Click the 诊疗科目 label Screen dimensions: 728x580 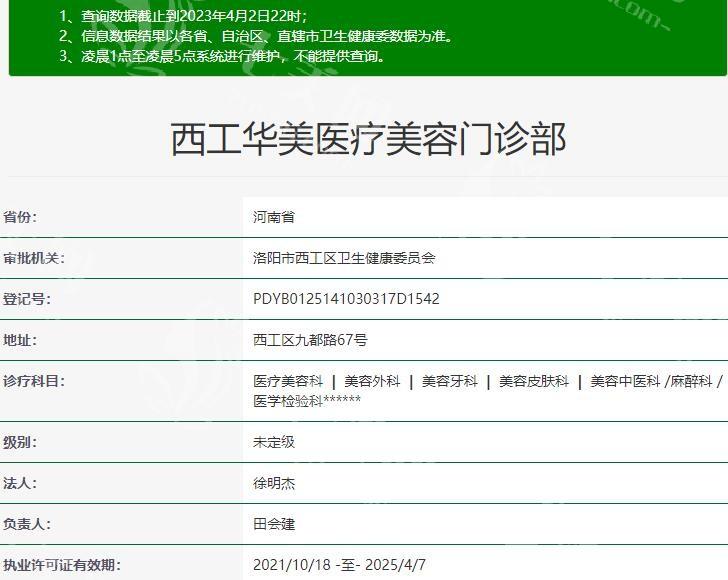33,381
